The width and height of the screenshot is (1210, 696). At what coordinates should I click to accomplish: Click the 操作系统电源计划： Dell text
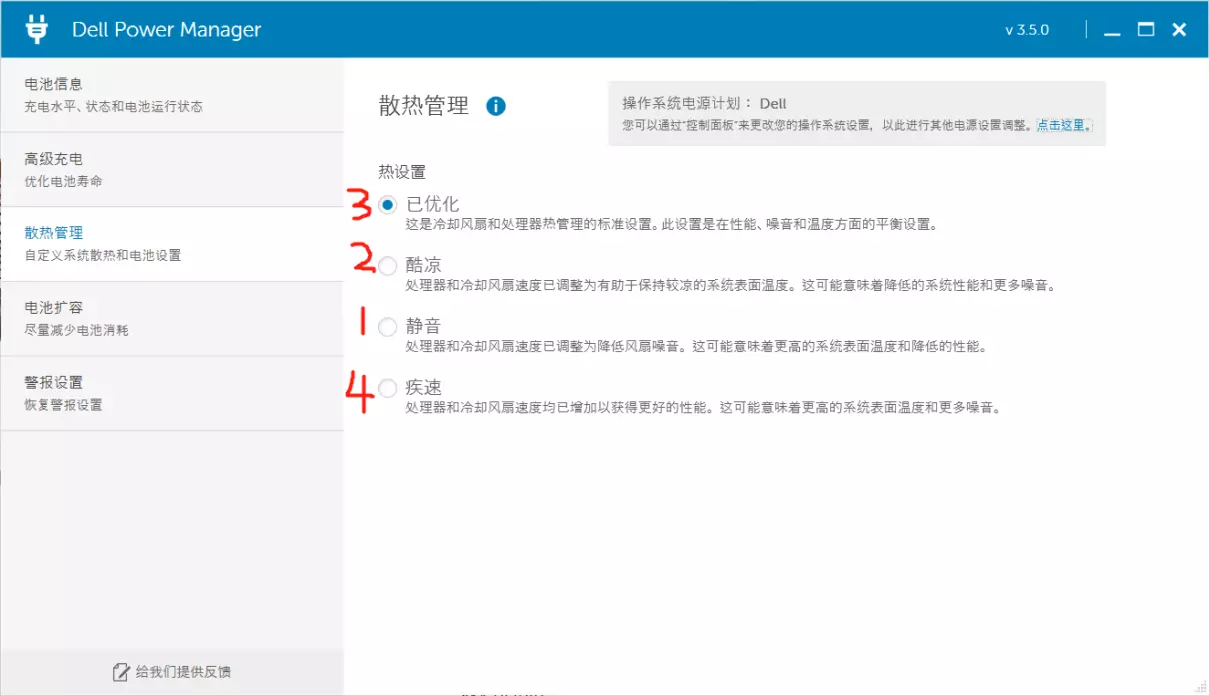pyautogui.click(x=704, y=103)
